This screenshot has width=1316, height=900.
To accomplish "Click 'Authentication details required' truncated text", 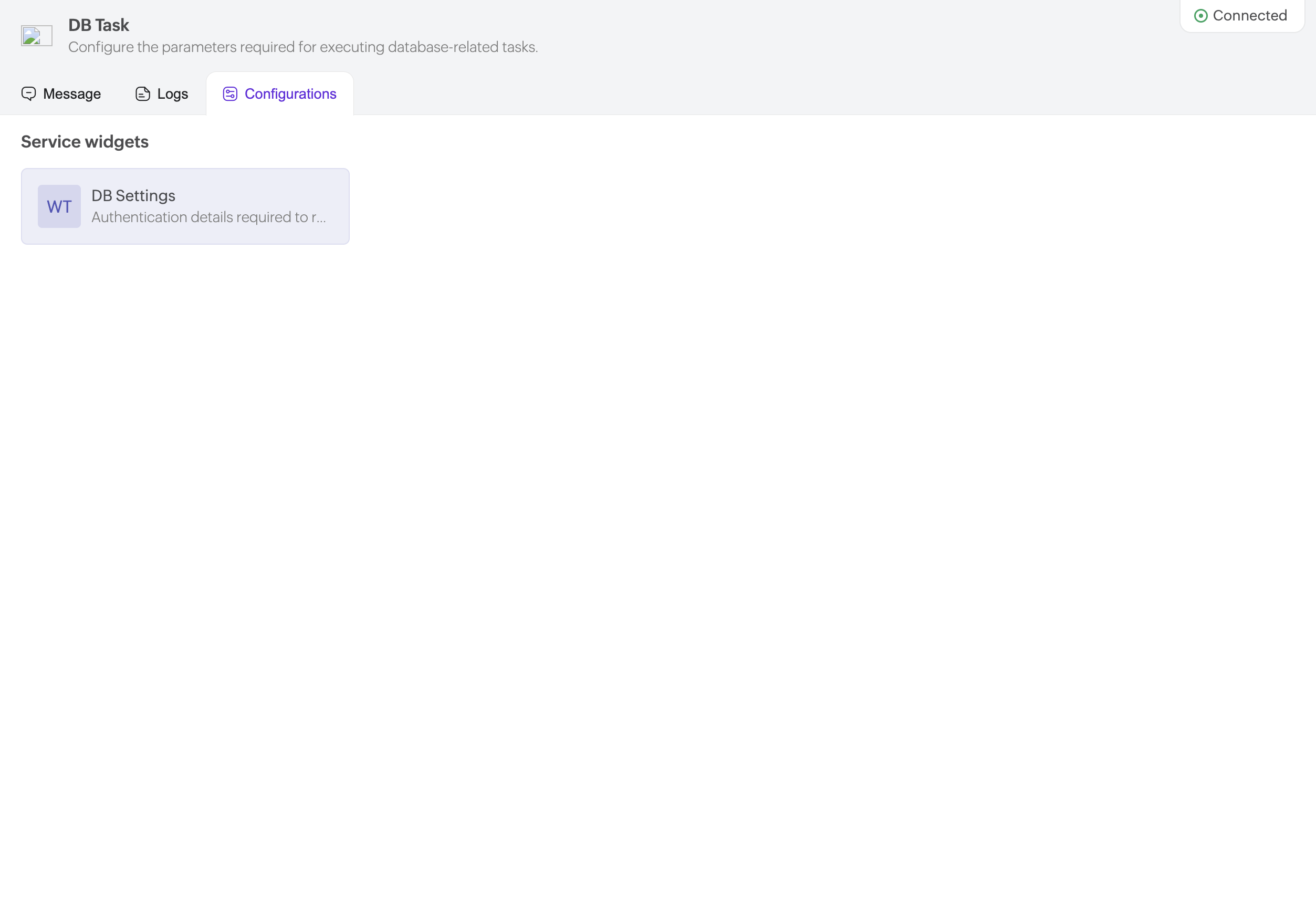I will point(208,217).
